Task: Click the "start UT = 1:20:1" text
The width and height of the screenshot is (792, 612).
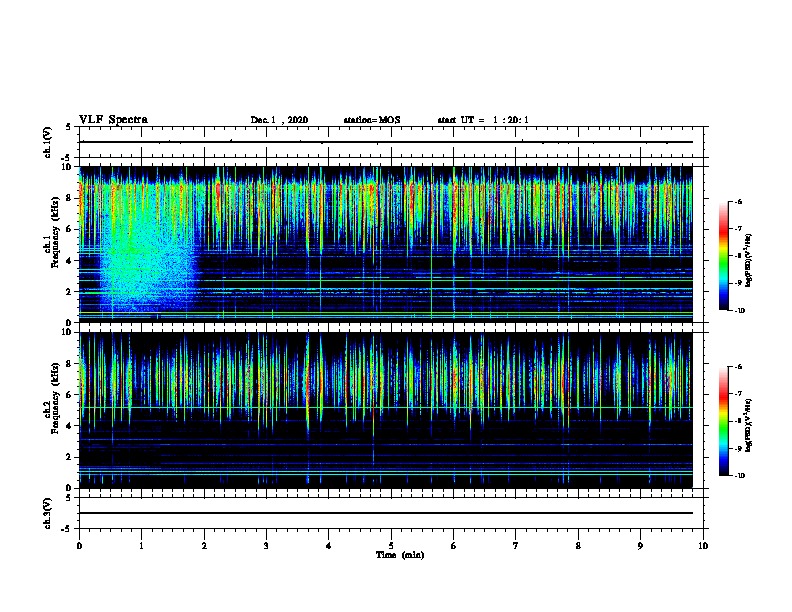Action: (483, 120)
